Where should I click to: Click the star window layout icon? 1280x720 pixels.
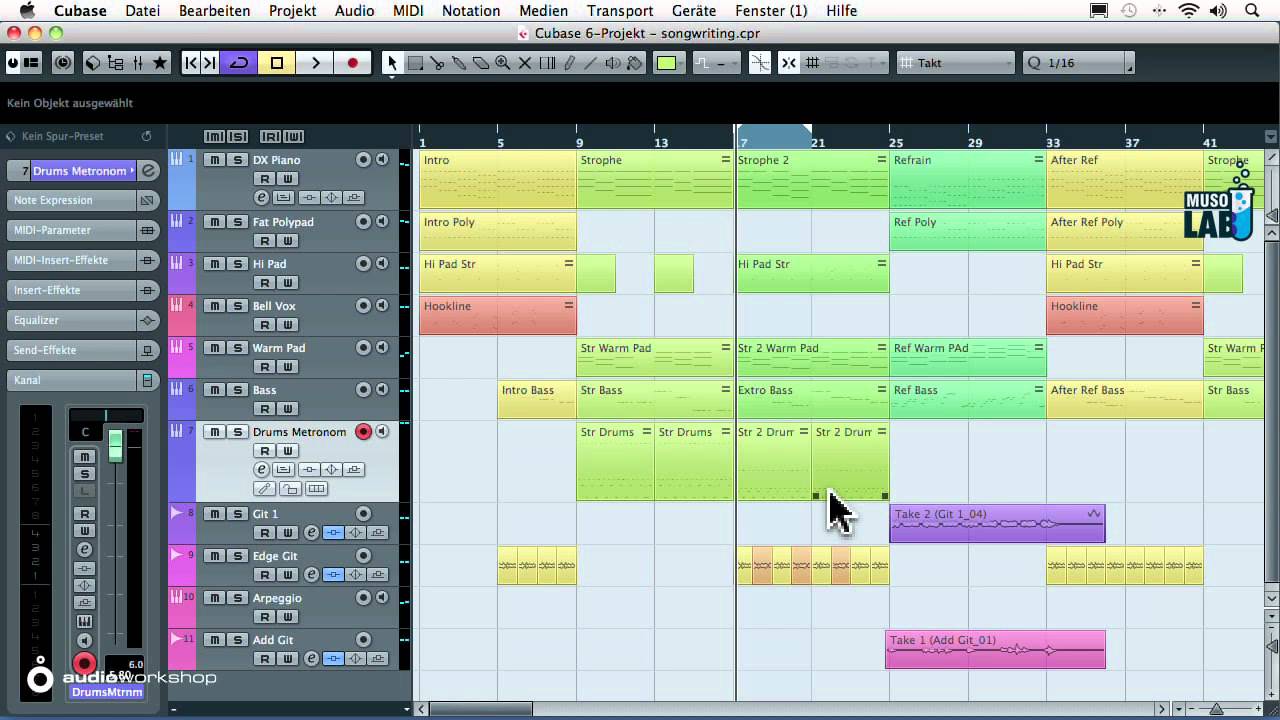[160, 63]
